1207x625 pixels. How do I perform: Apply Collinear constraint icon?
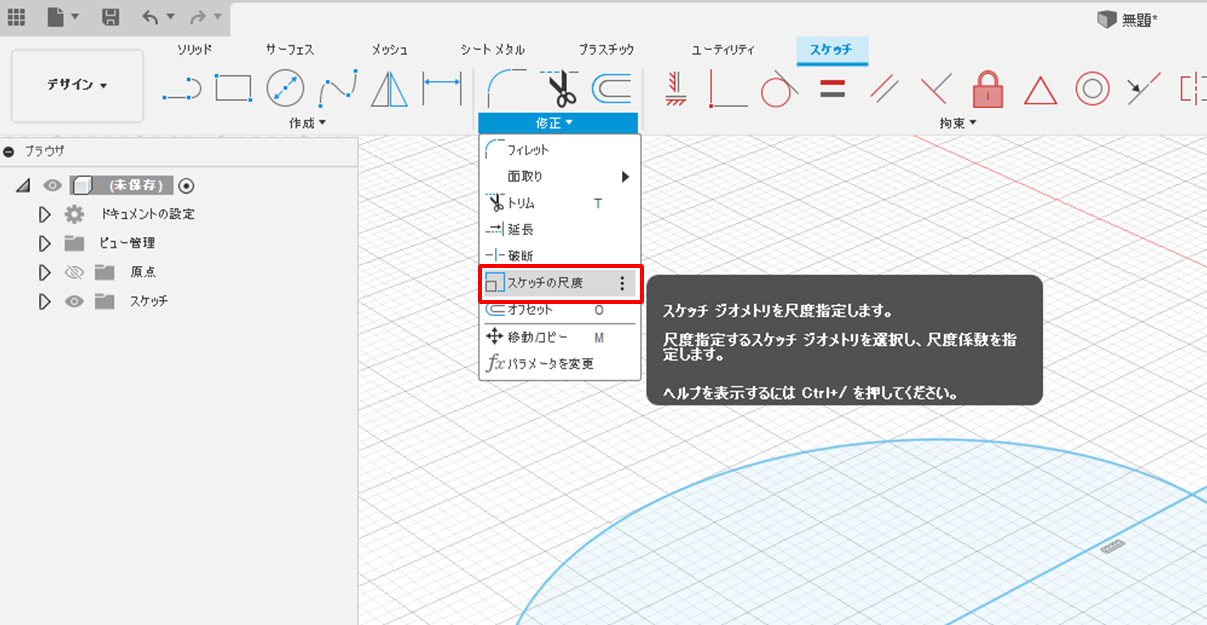[x=1144, y=89]
